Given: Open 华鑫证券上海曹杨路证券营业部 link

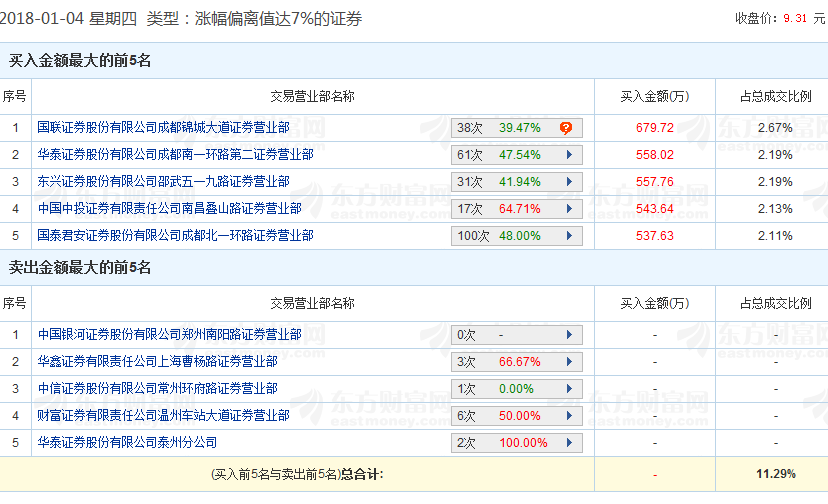Looking at the screenshot, I should [x=157, y=362].
